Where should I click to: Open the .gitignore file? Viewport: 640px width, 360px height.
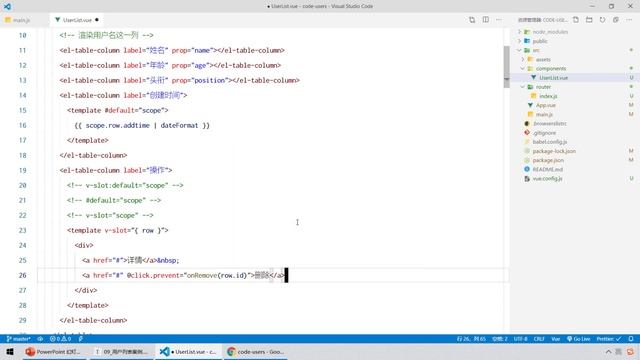point(544,133)
